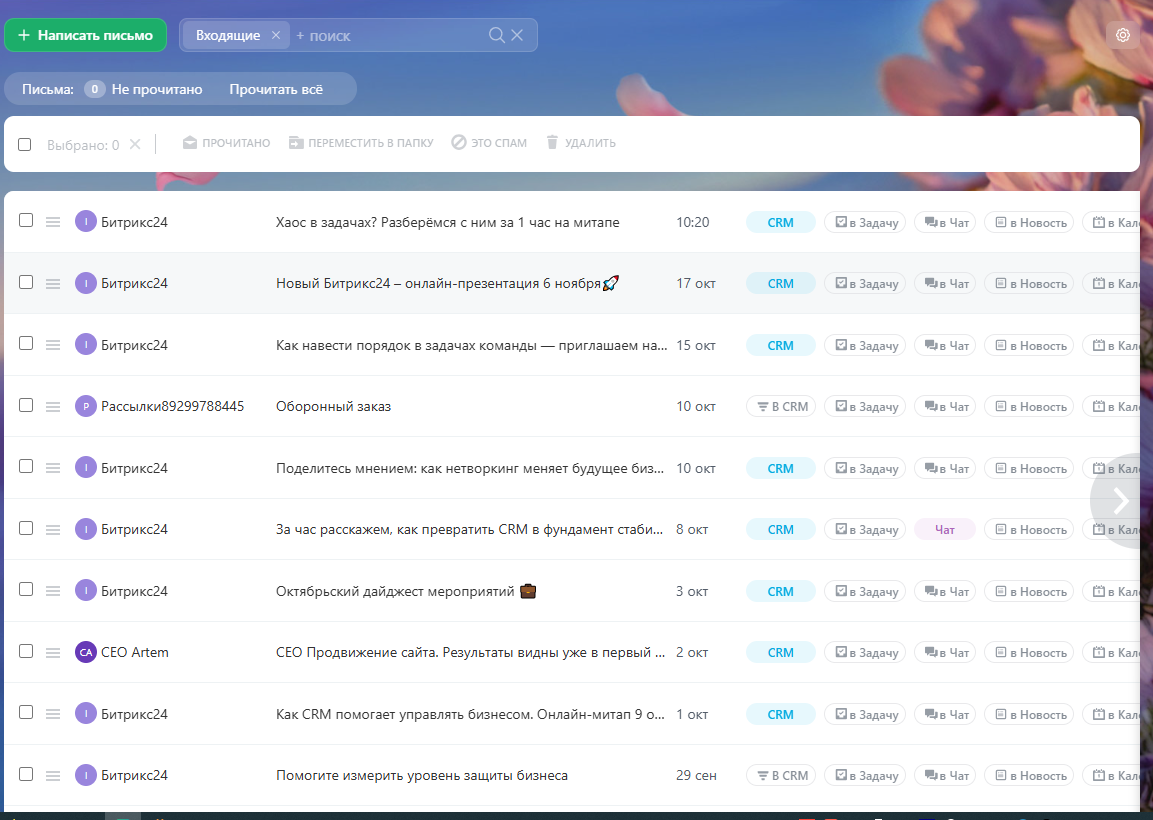Image resolution: width=1153 pixels, height=820 pixels.
Task: Click the search magnifier icon
Action: point(496,35)
